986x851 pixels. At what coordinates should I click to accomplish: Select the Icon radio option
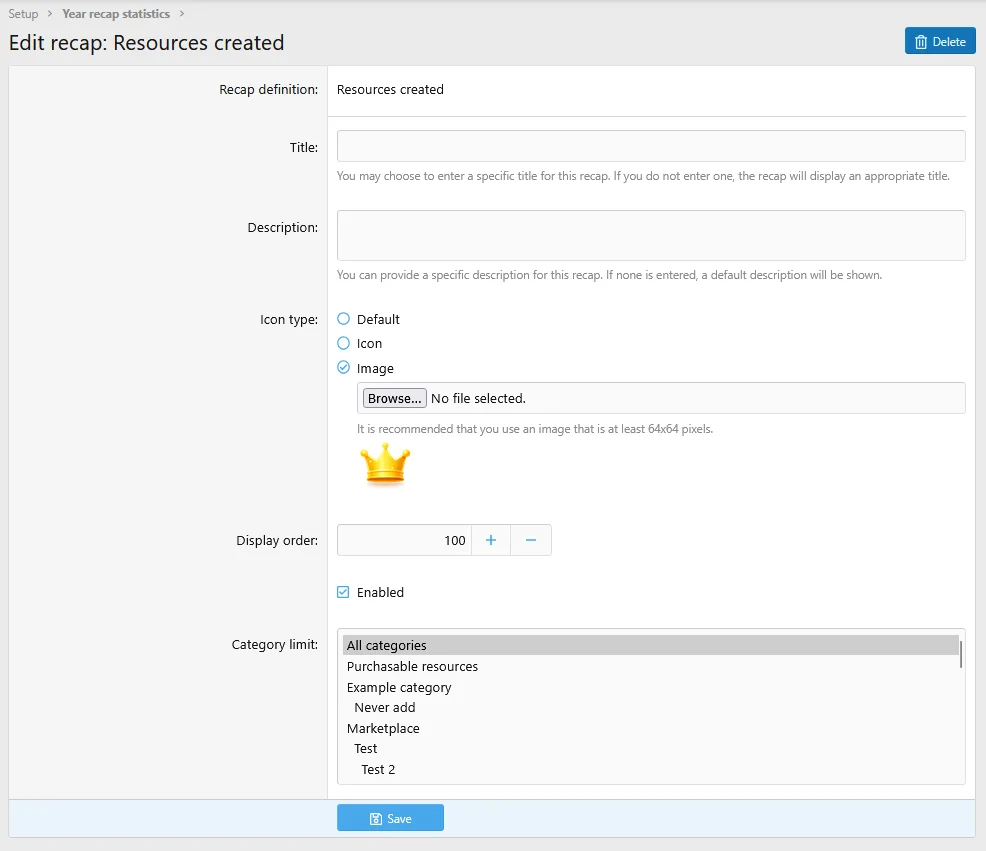[344, 343]
